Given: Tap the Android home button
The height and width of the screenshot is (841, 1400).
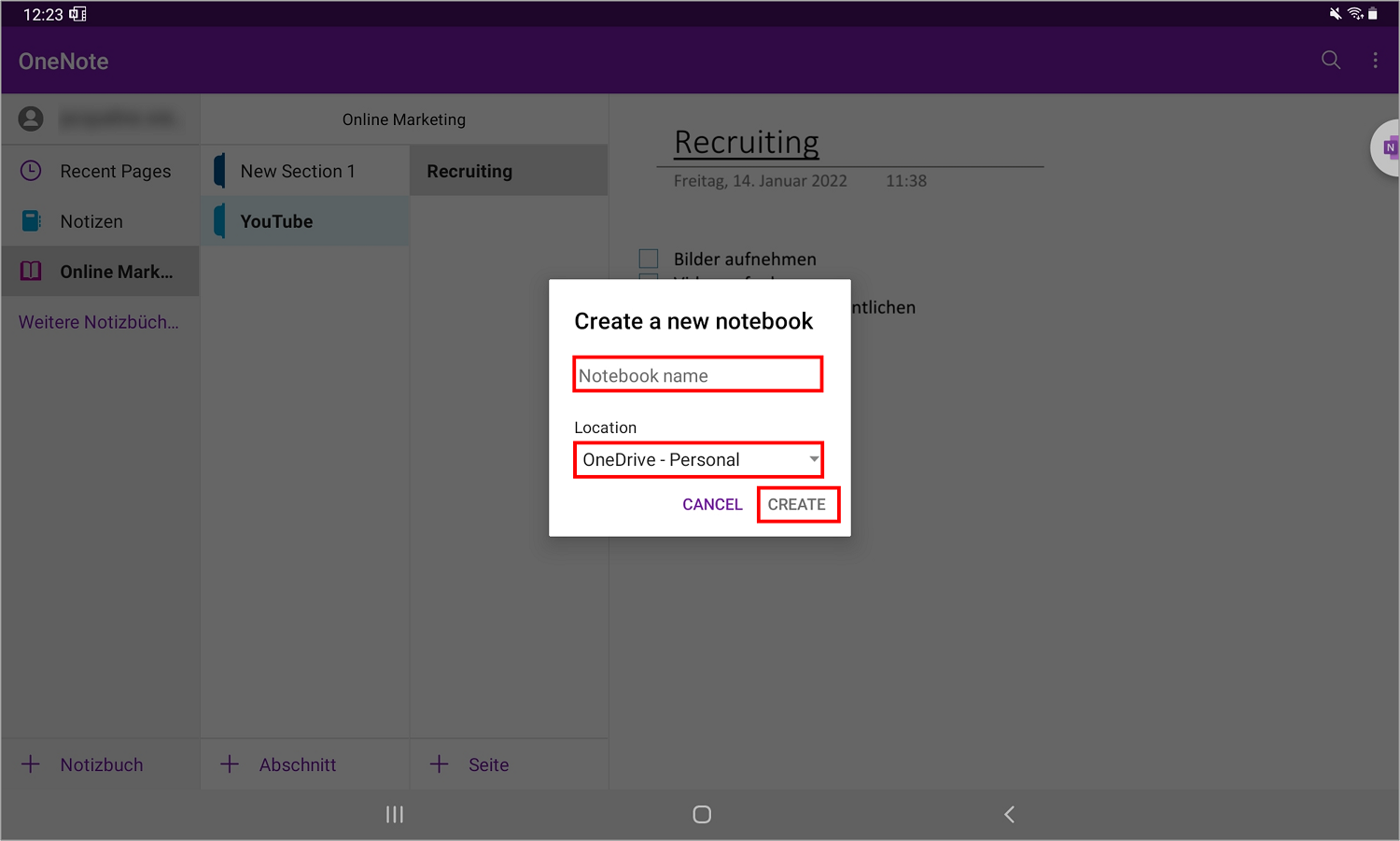Looking at the screenshot, I should (x=702, y=815).
